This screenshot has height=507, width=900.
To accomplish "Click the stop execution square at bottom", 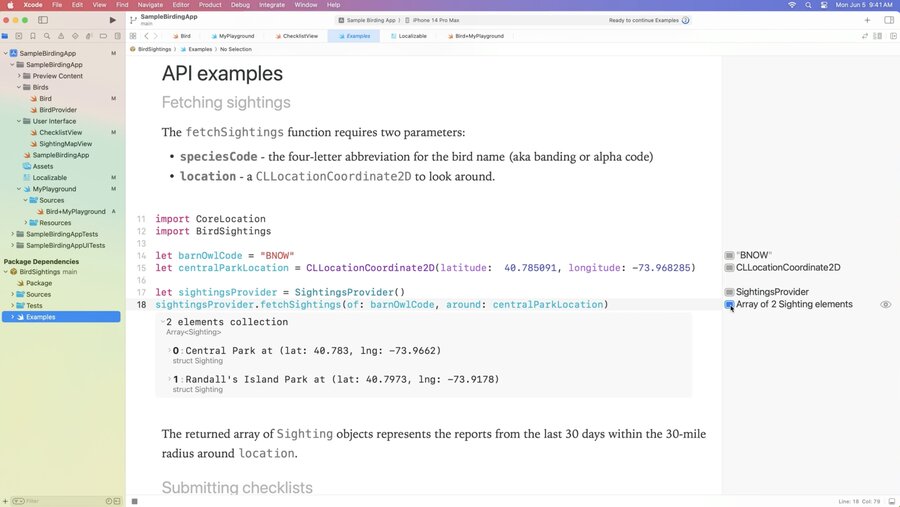I will pyautogui.click(x=135, y=501).
